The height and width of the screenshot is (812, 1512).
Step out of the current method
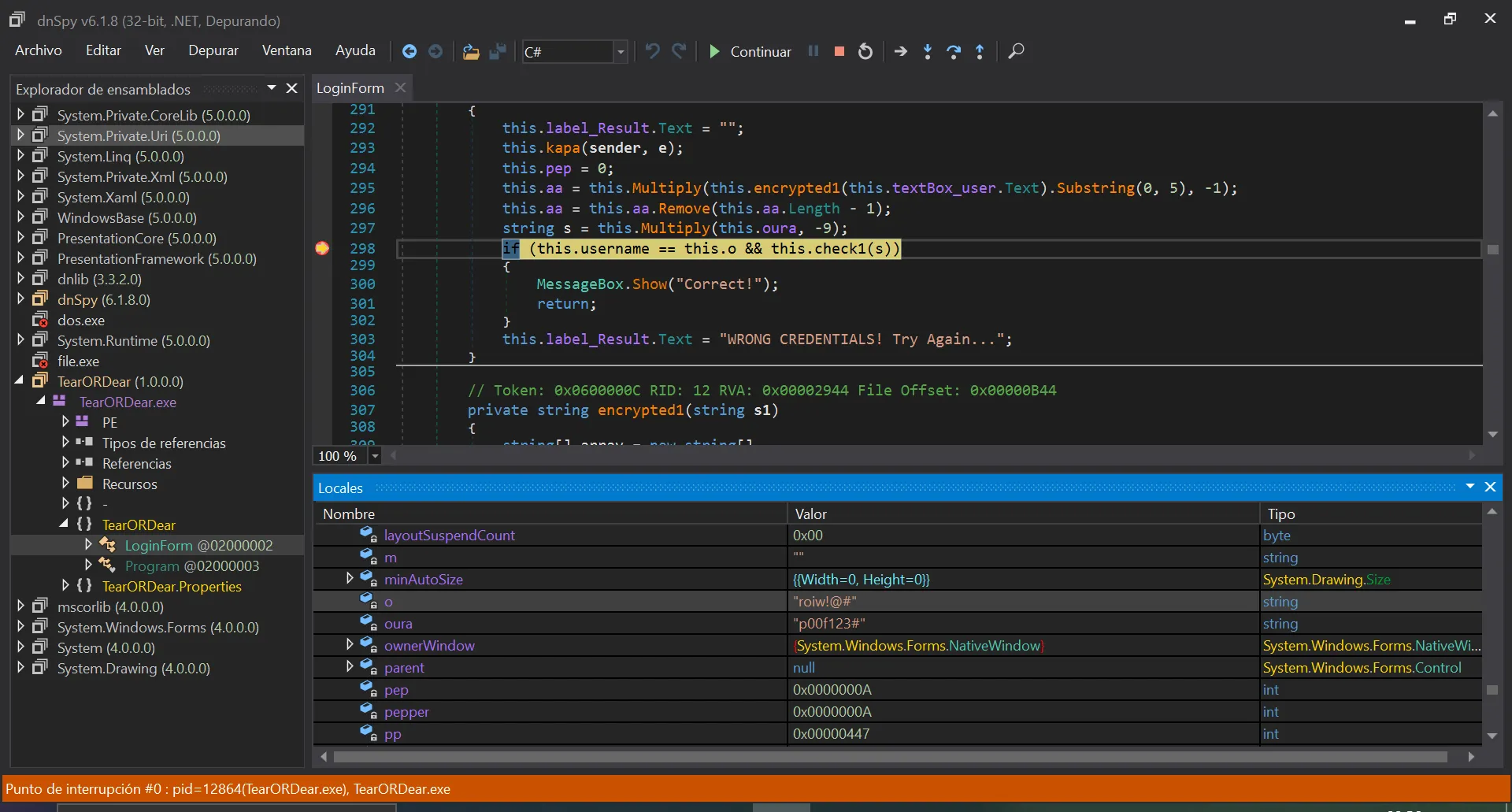click(980, 51)
